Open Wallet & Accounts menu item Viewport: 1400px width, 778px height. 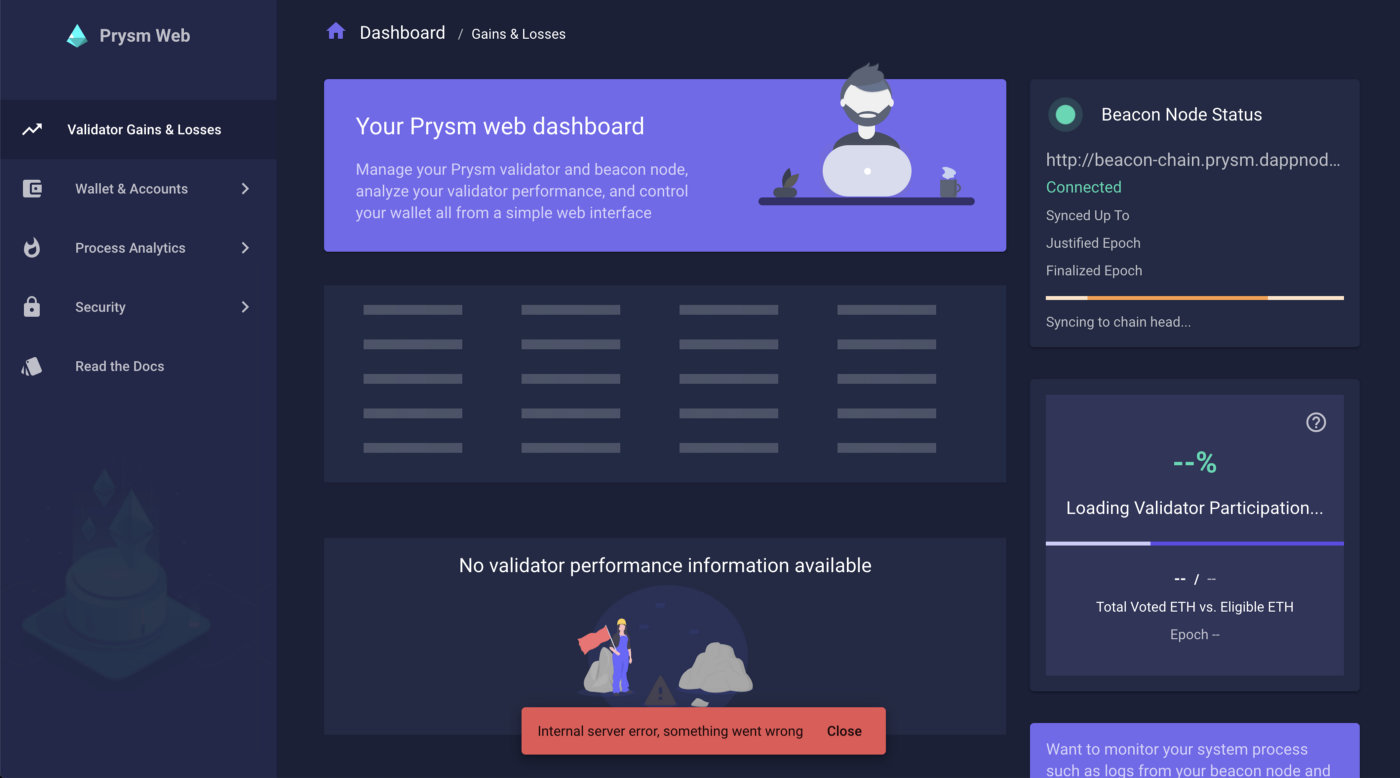coord(138,188)
